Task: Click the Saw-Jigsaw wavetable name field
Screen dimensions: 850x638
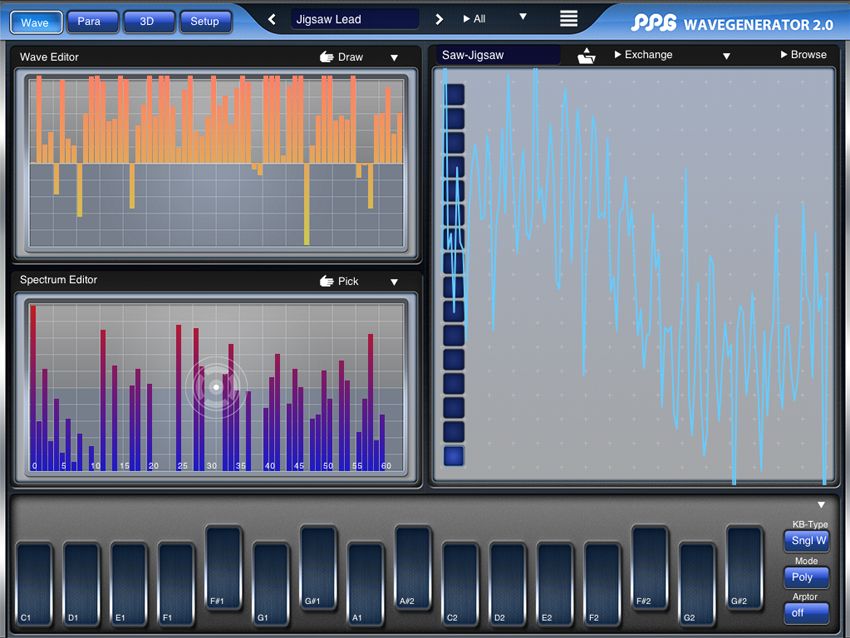Action: click(498, 55)
